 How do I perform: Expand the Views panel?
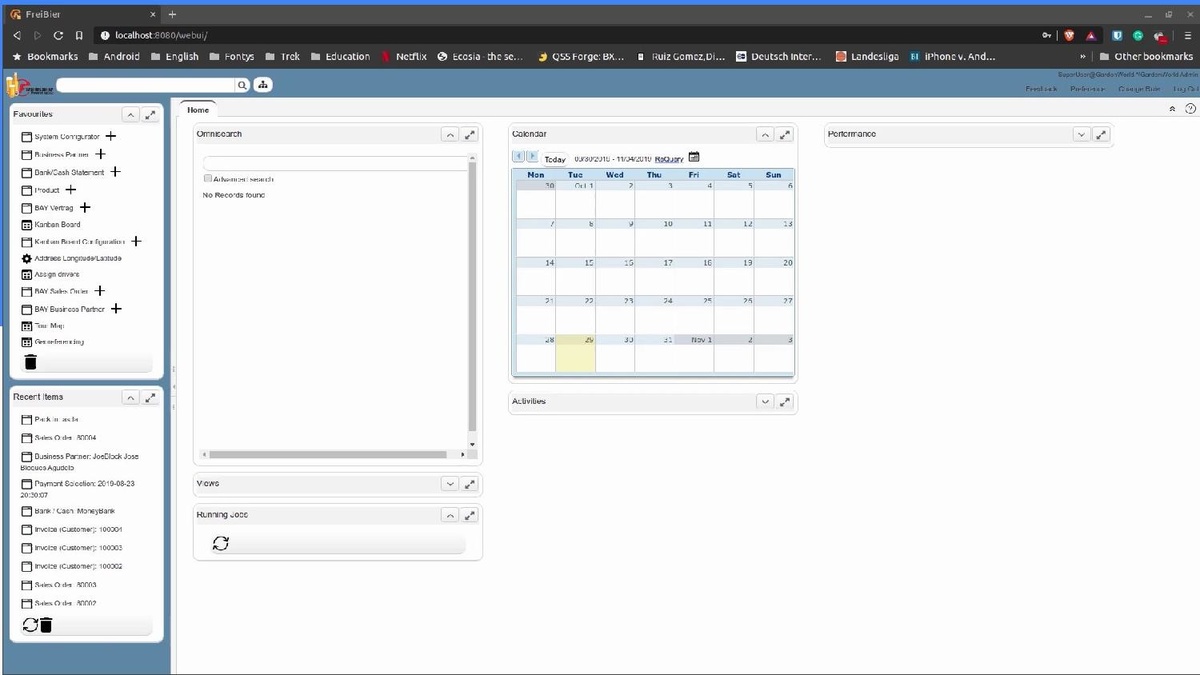449,484
